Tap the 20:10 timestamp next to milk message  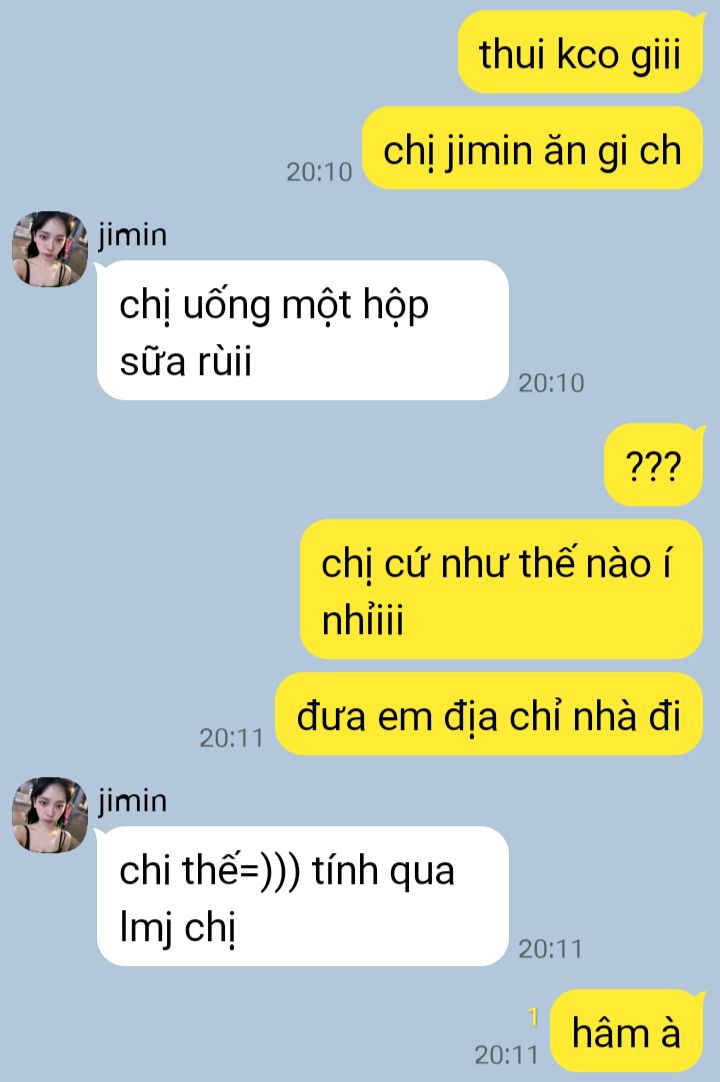[551, 383]
